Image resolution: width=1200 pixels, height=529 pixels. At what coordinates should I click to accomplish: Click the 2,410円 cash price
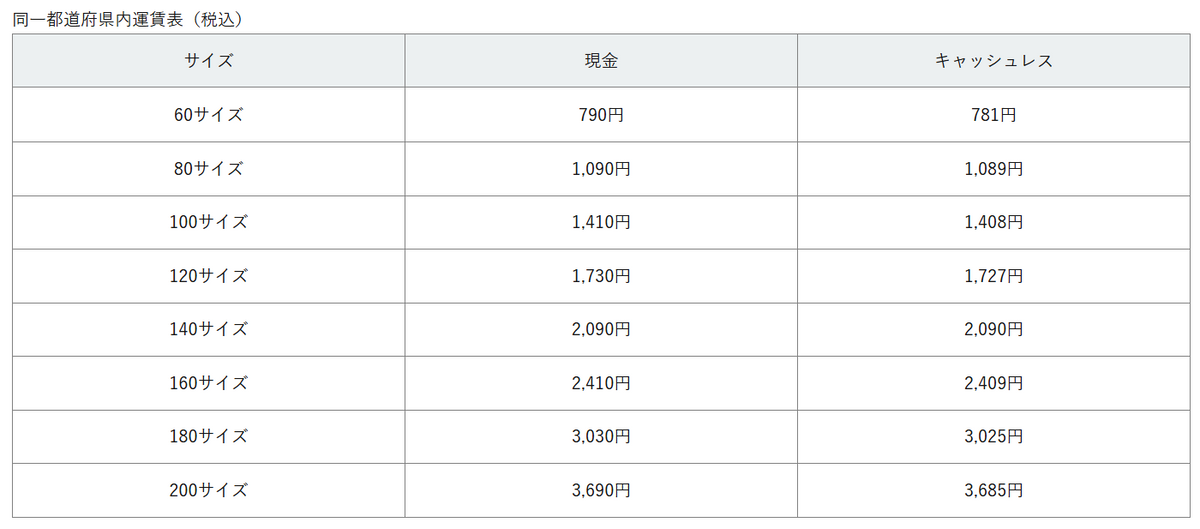(601, 383)
